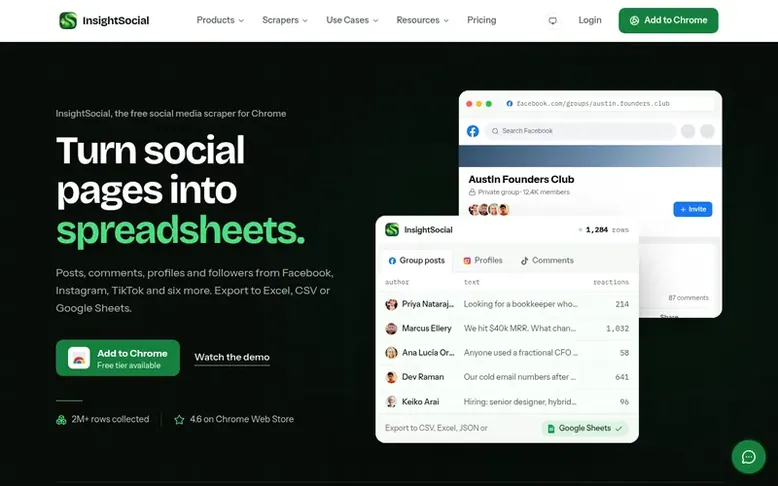
Task: Click the lock icon beside Private group
Action: coord(472,192)
